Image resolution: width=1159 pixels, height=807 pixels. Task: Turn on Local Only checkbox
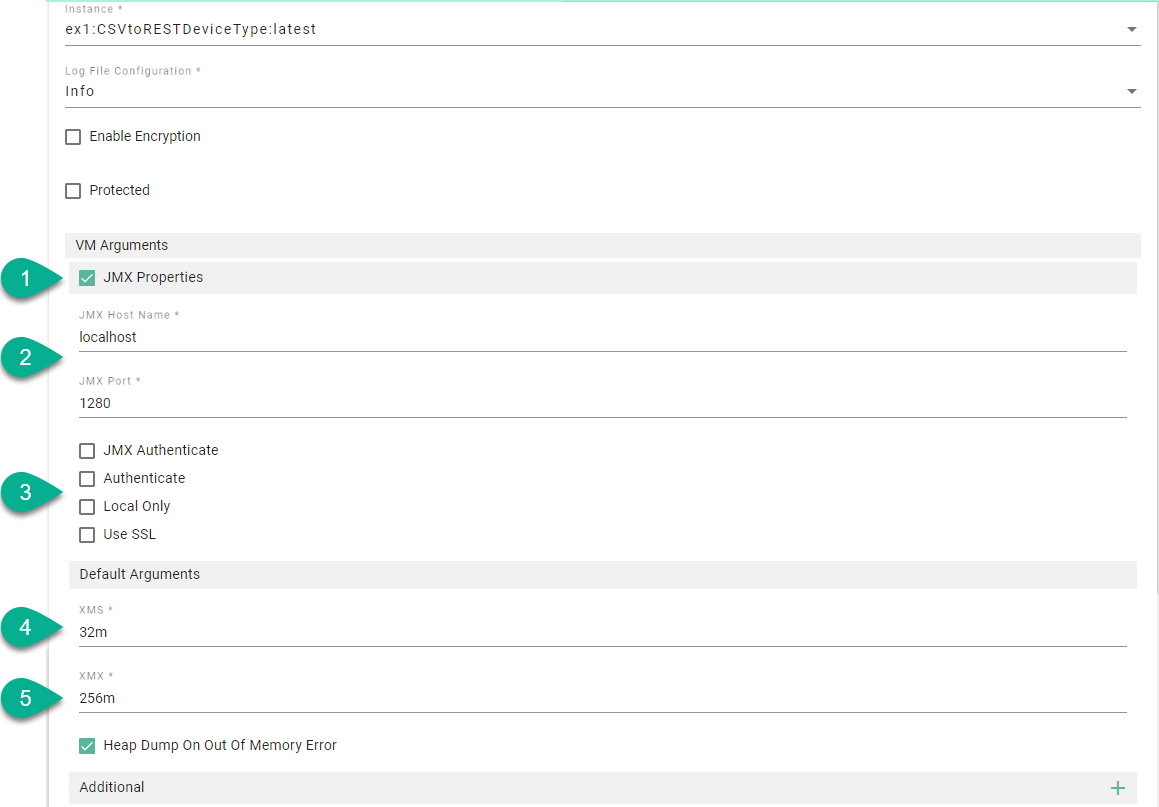[87, 507]
